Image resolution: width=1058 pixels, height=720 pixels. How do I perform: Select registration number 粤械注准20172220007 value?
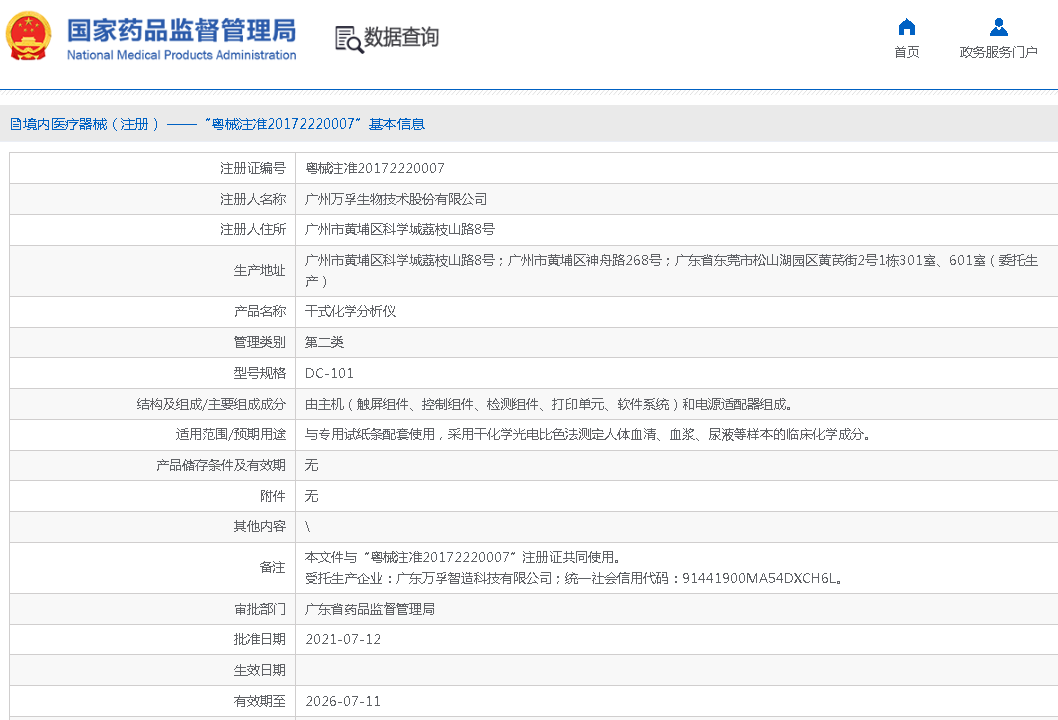click(374, 168)
